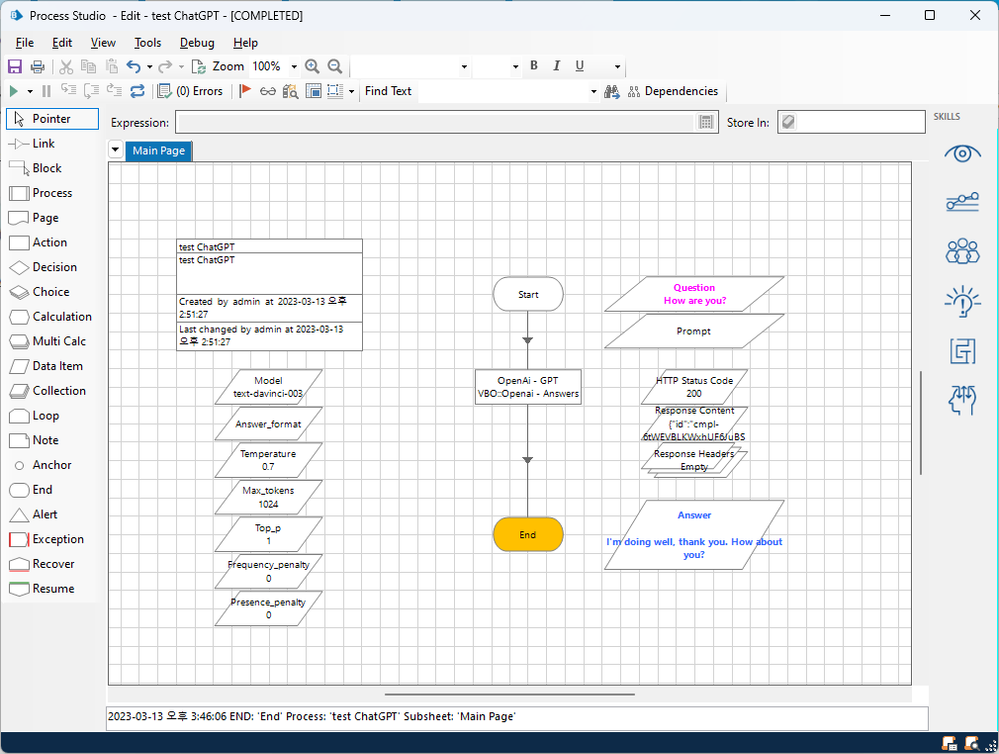Image resolution: width=999 pixels, height=754 pixels.
Task: Toggle Bold text formatting
Action: tap(534, 66)
